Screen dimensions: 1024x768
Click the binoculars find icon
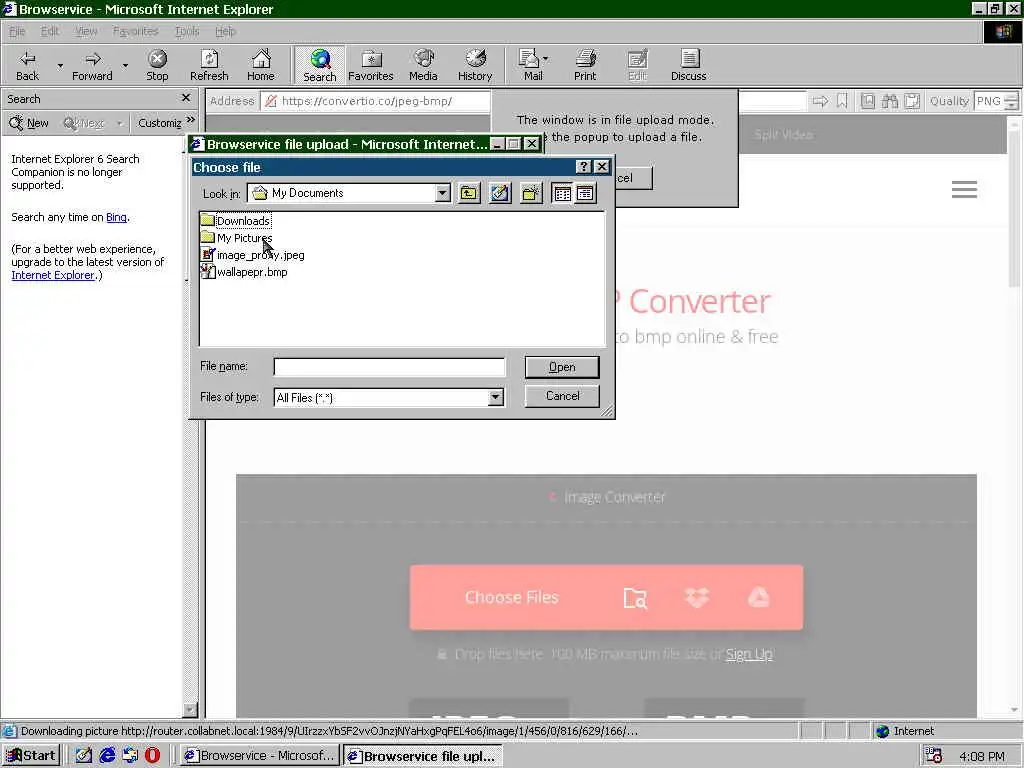click(x=889, y=101)
